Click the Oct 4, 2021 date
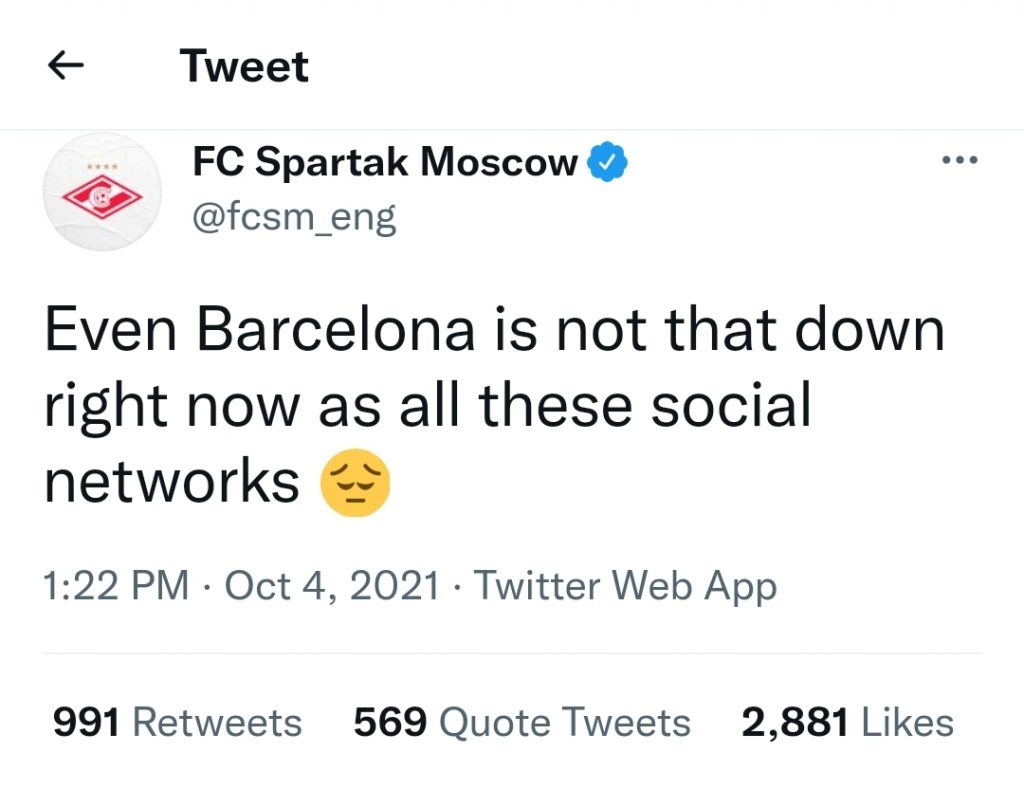The height and width of the screenshot is (789, 1024). pyautogui.click(x=332, y=586)
